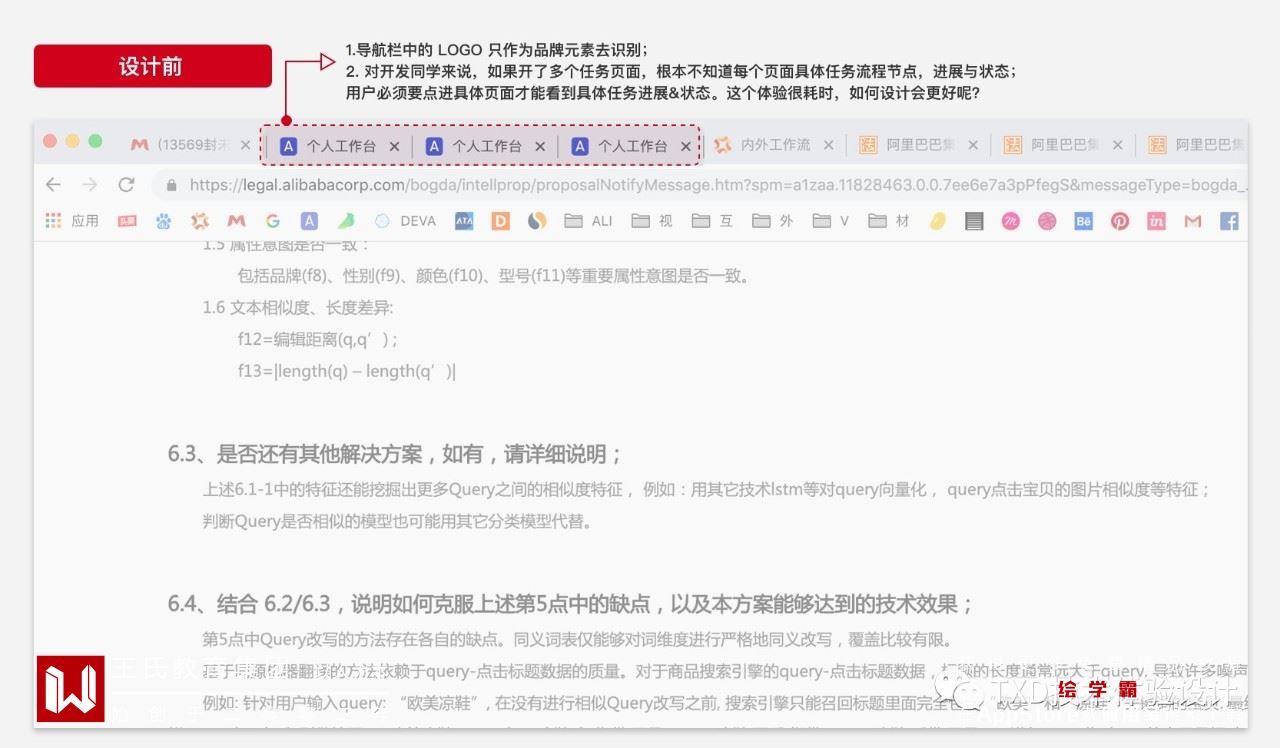
Task: Open the Dribbble bookmark
Action: (1047, 221)
